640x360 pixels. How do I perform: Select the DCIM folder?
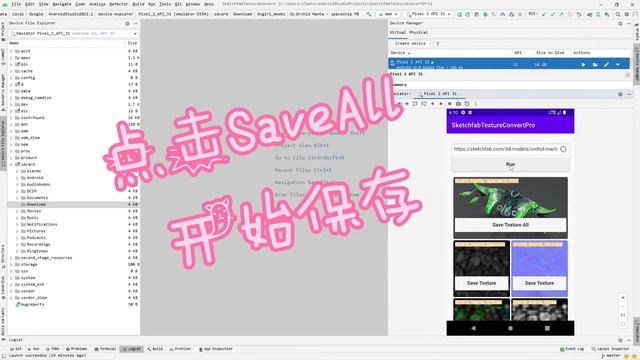(x=31, y=191)
